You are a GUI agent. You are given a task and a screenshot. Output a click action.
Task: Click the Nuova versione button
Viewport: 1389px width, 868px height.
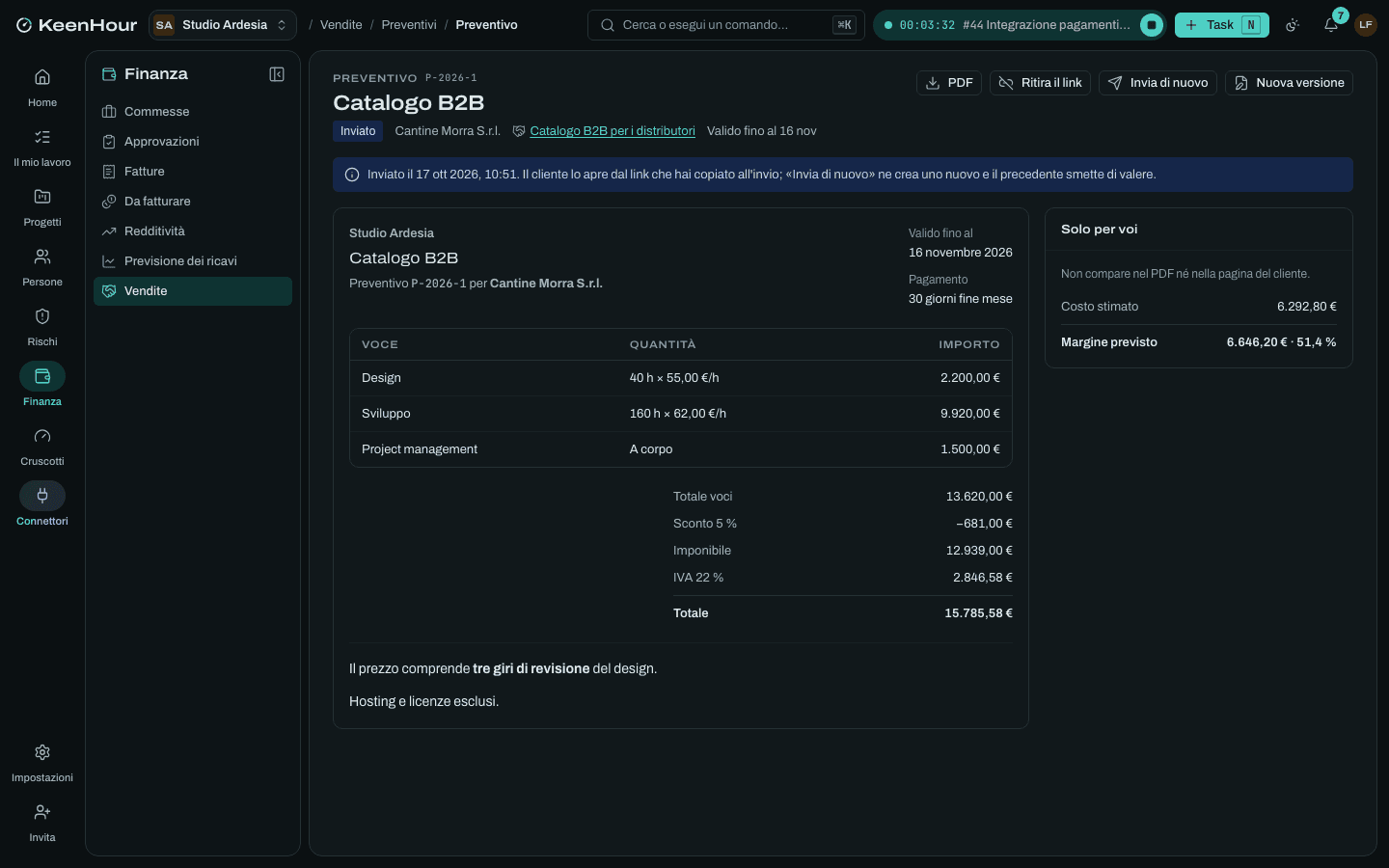pos(1289,83)
